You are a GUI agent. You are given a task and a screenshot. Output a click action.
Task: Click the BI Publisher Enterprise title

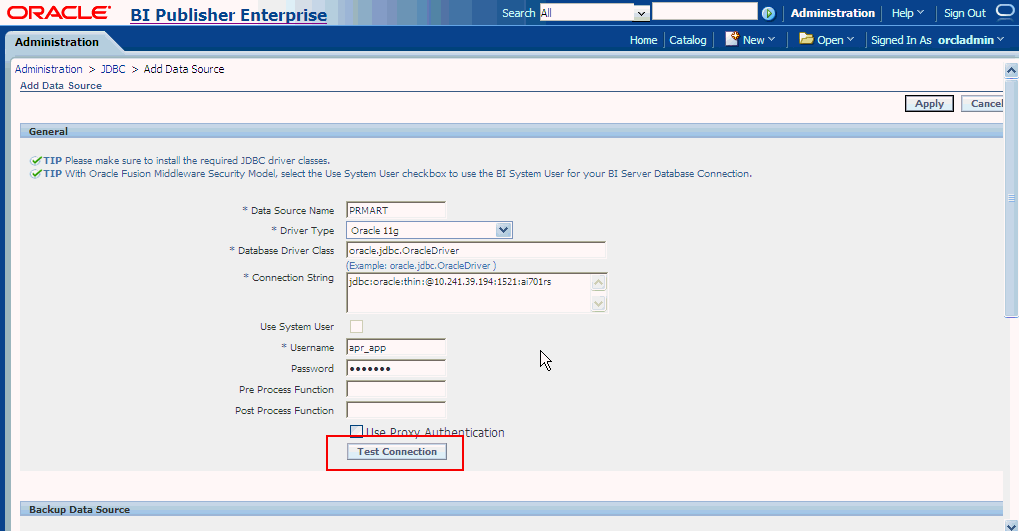coord(229,14)
